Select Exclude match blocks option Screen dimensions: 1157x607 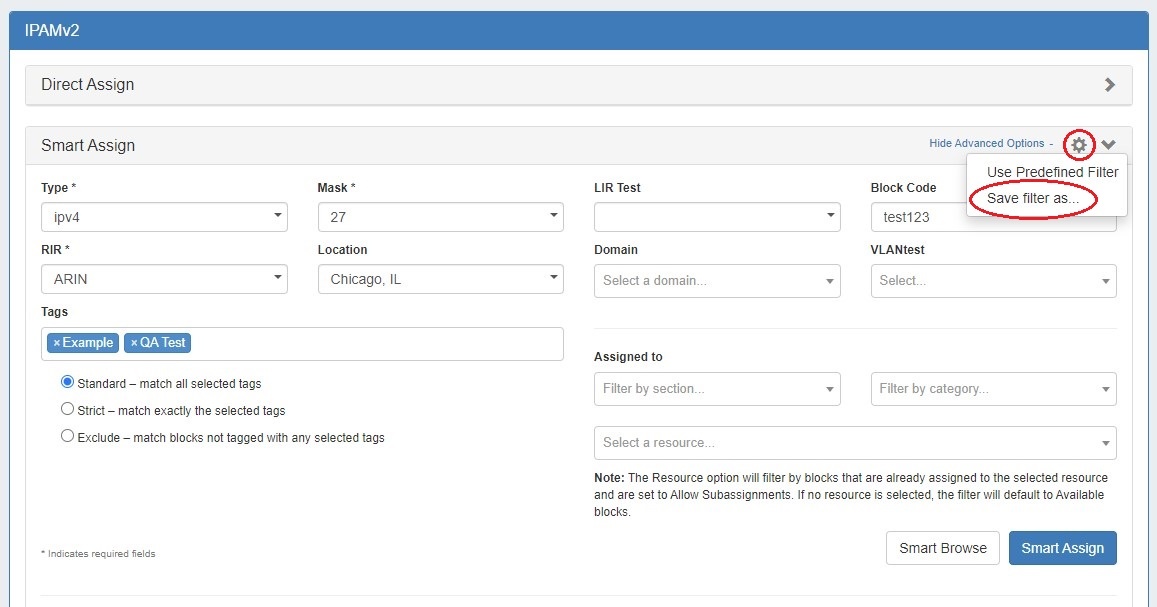point(68,436)
